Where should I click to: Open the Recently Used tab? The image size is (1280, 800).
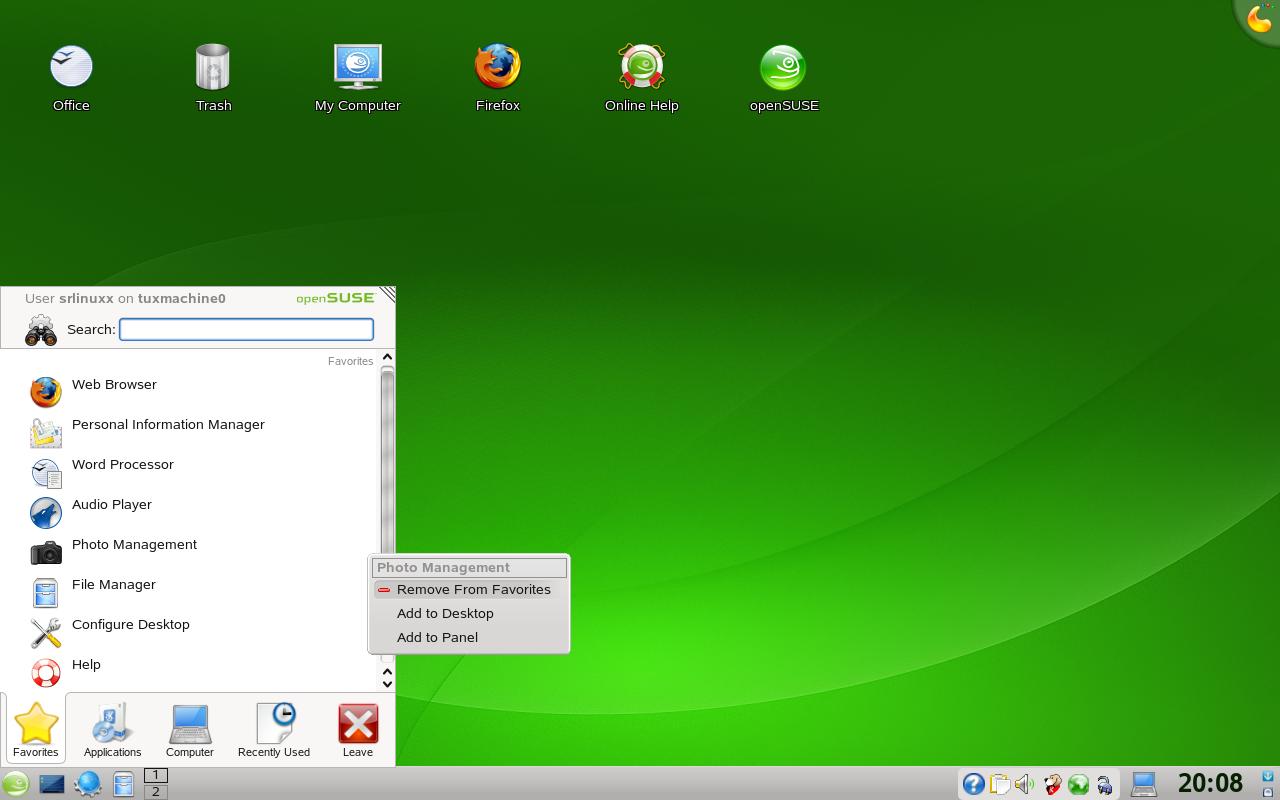tap(273, 727)
